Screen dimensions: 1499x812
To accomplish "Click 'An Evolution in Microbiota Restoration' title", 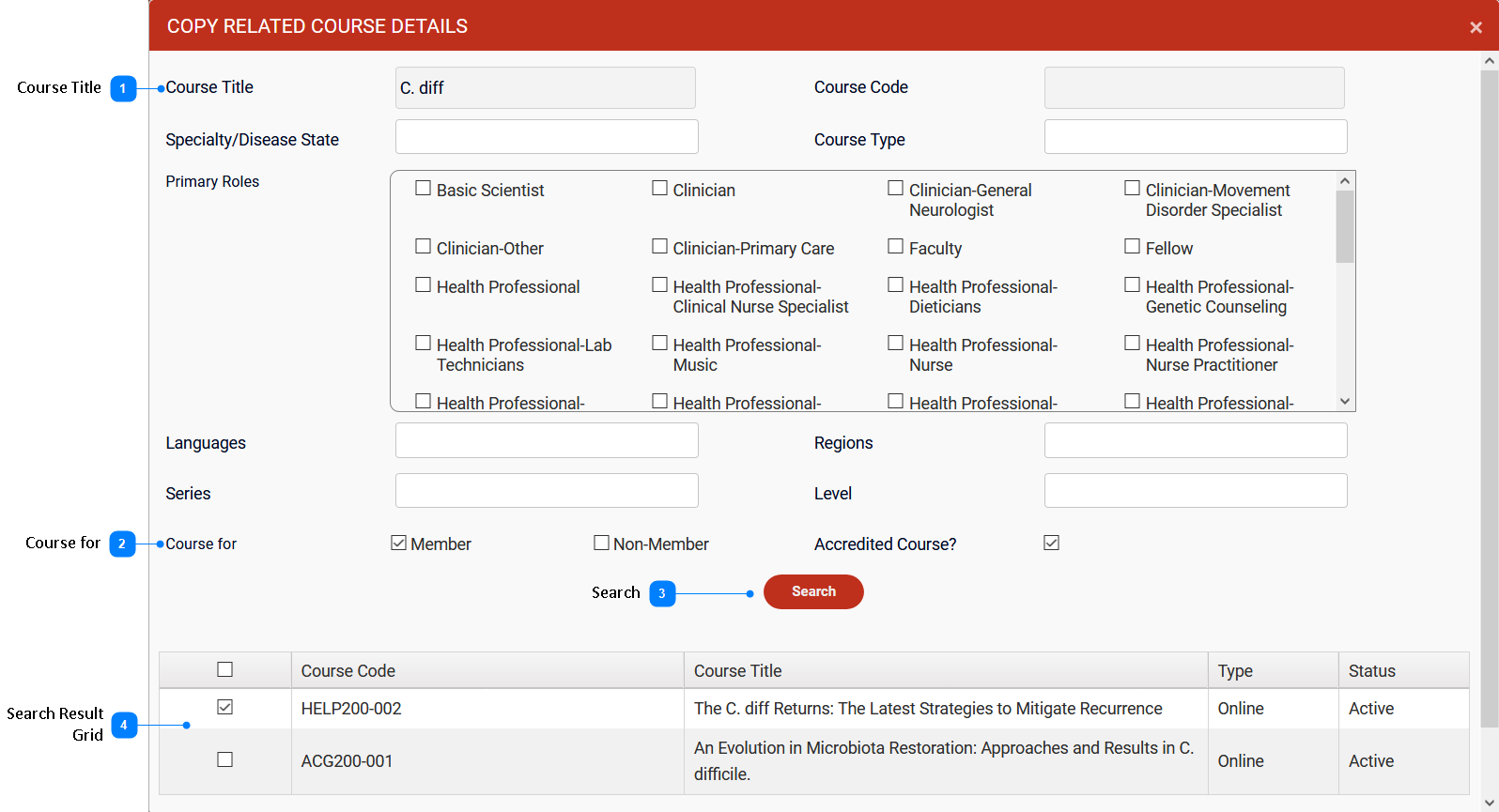I will click(x=944, y=761).
